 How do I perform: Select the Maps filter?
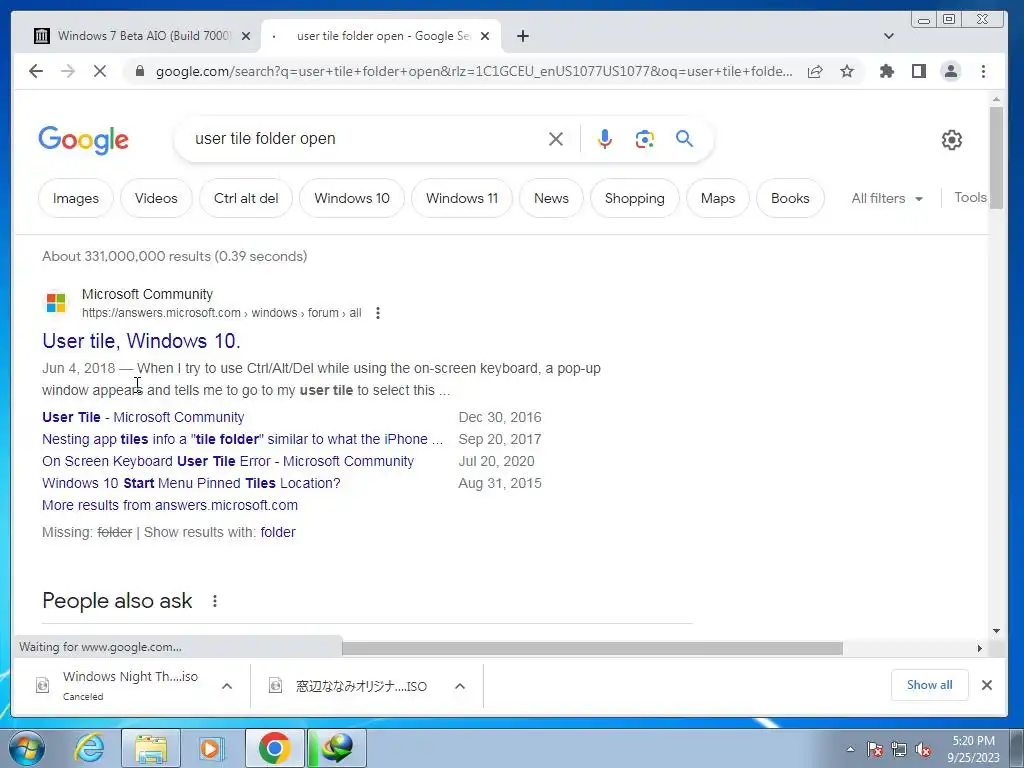(x=718, y=198)
